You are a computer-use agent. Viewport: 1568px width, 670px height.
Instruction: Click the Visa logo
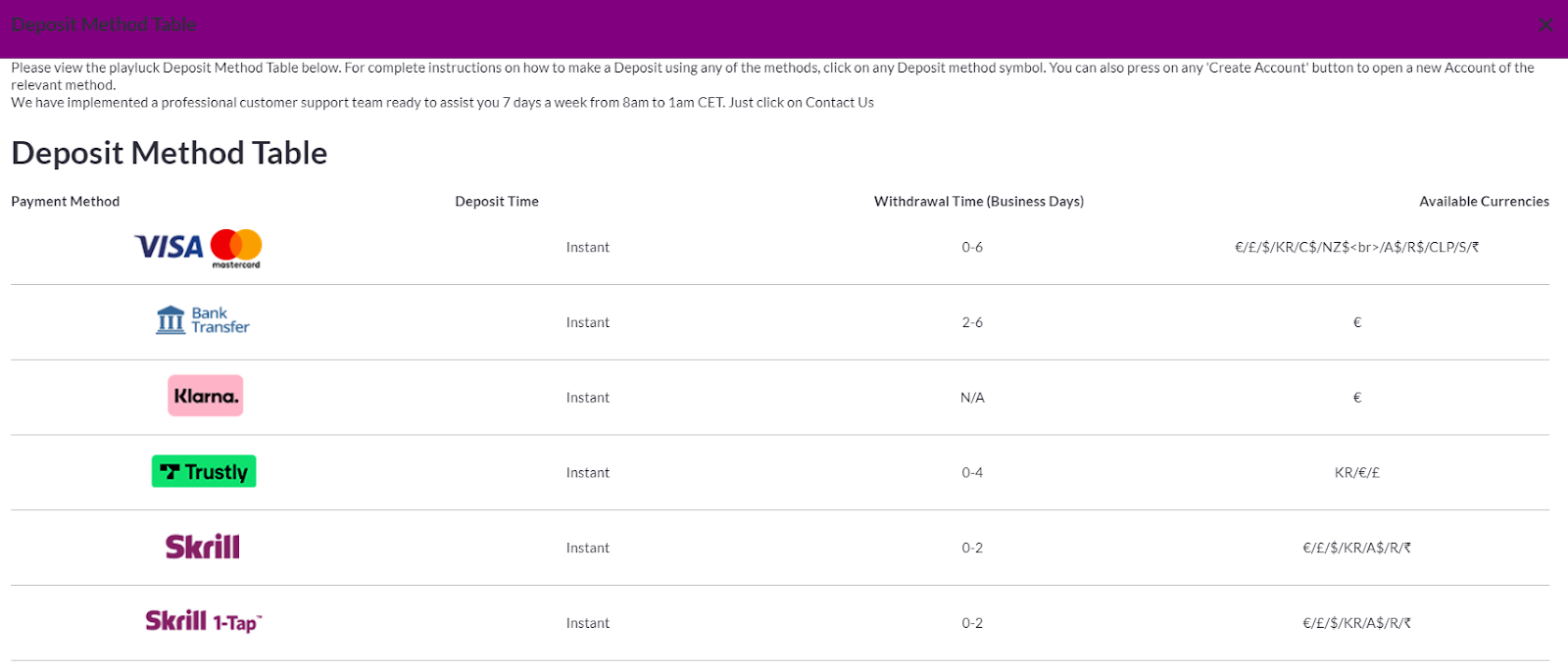point(169,247)
